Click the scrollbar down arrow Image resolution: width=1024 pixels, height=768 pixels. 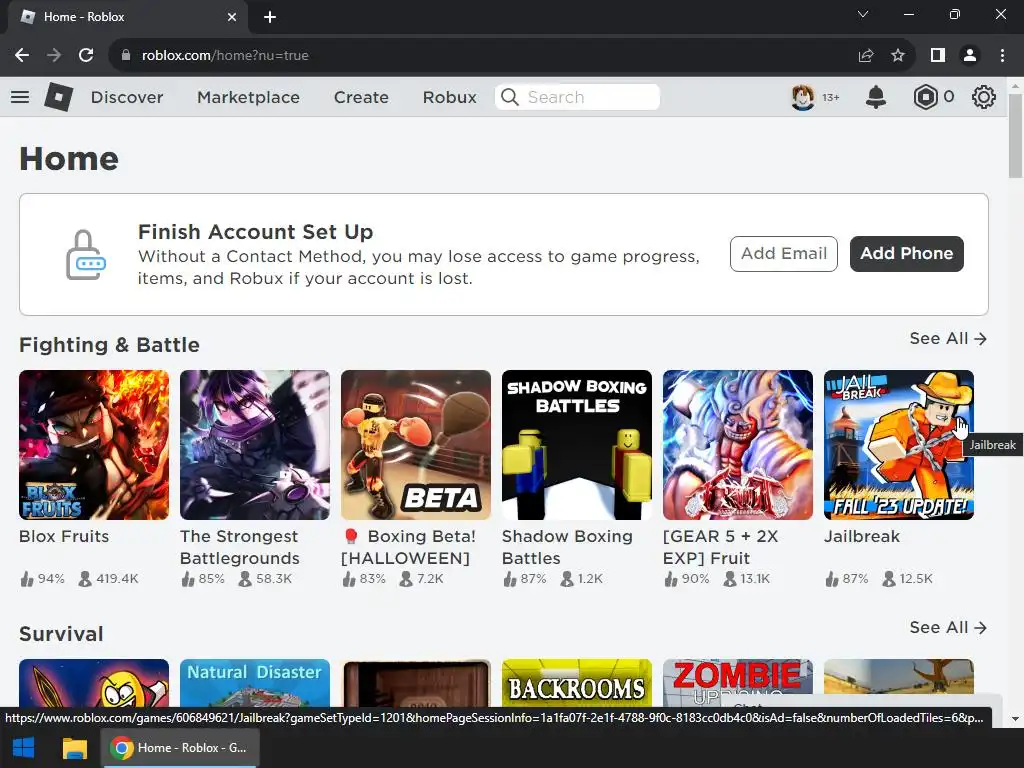(x=1015, y=719)
